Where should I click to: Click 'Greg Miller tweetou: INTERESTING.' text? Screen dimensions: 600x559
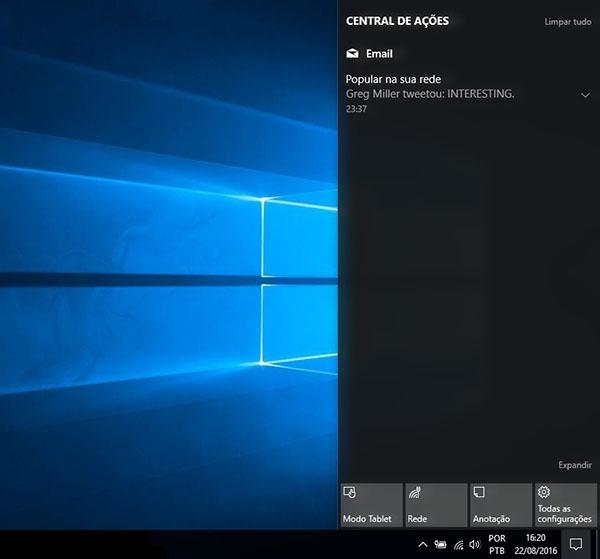pyautogui.click(x=430, y=94)
